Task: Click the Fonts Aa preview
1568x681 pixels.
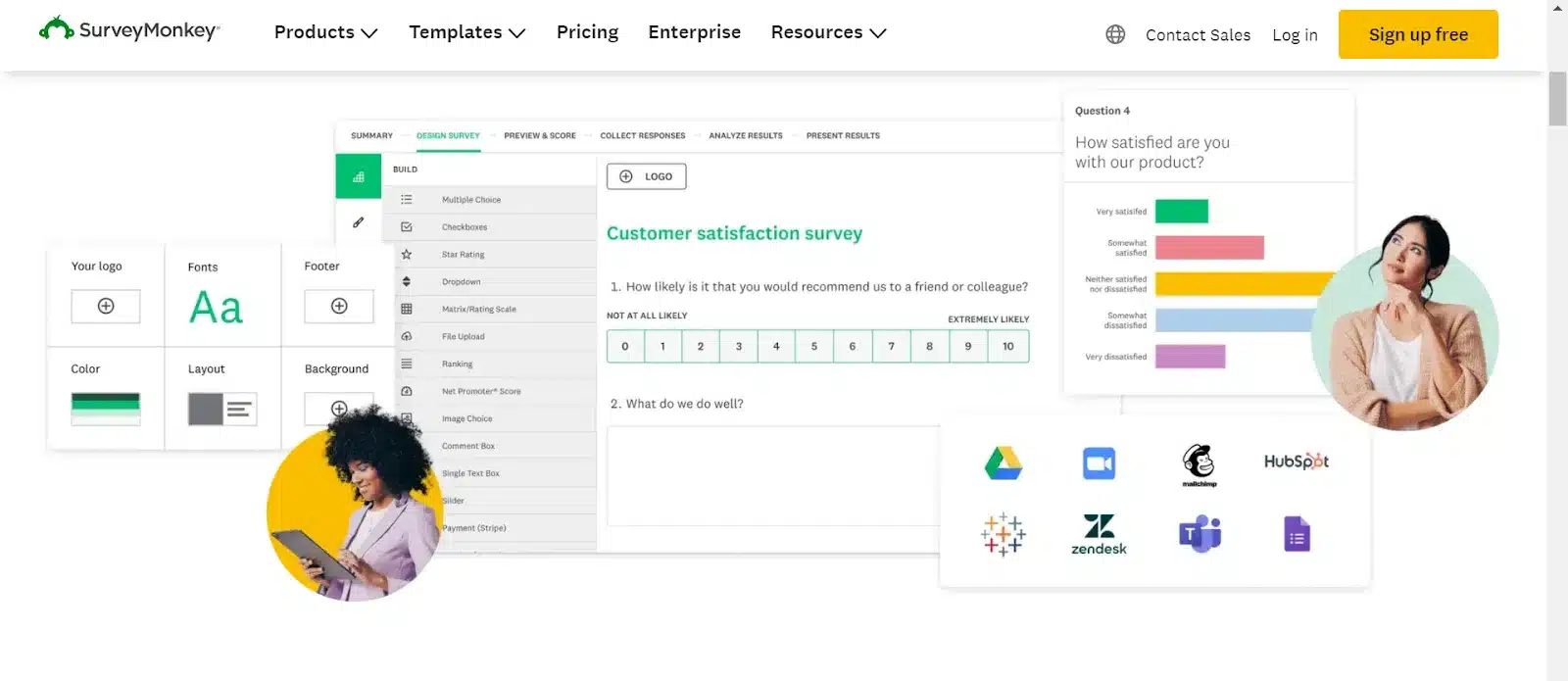Action: (216, 308)
